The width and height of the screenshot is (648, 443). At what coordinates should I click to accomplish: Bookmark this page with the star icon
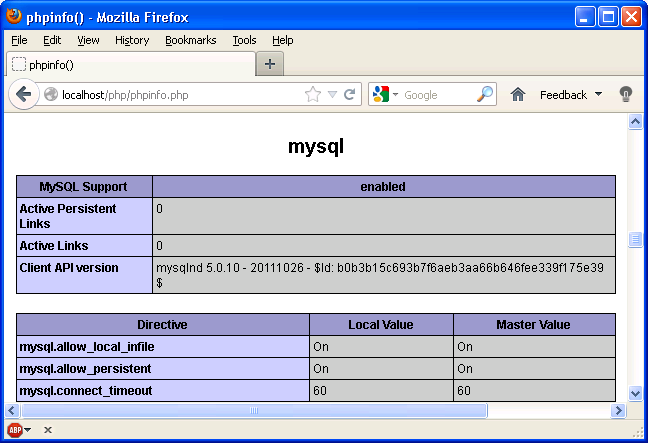pyautogui.click(x=313, y=95)
